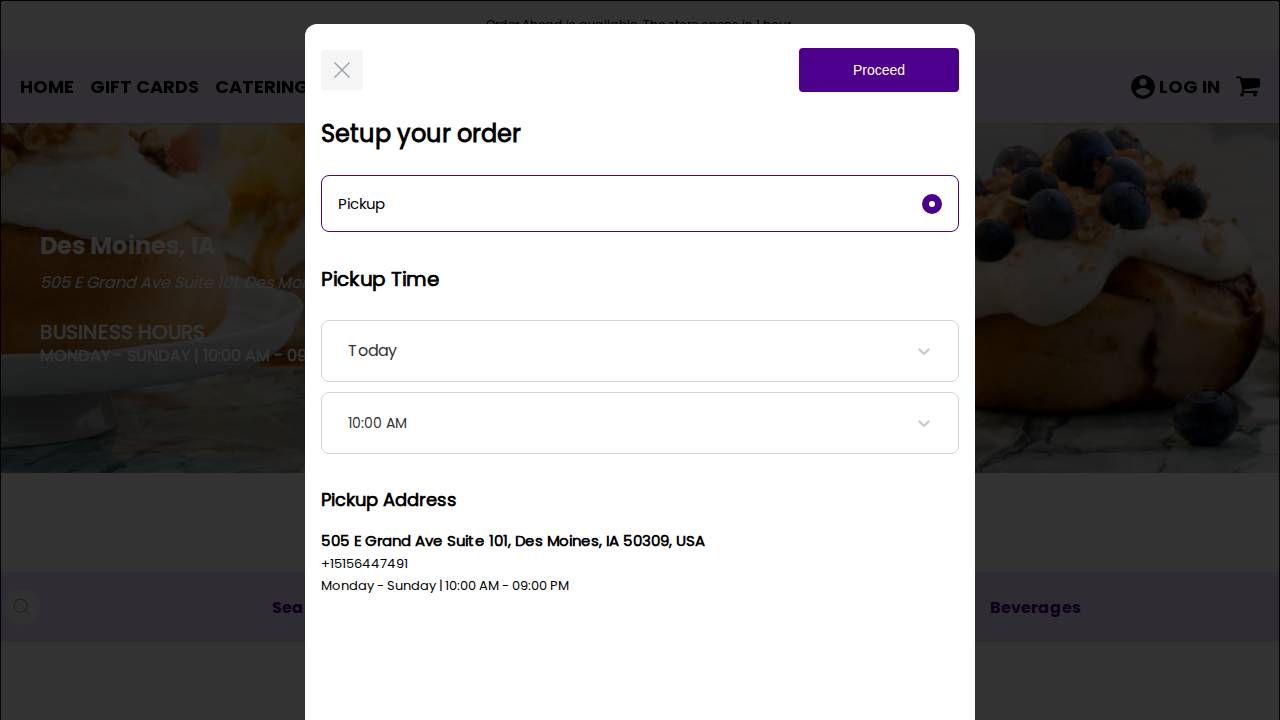The height and width of the screenshot is (720, 1280).
Task: Click the user account icon
Action: pos(1142,87)
